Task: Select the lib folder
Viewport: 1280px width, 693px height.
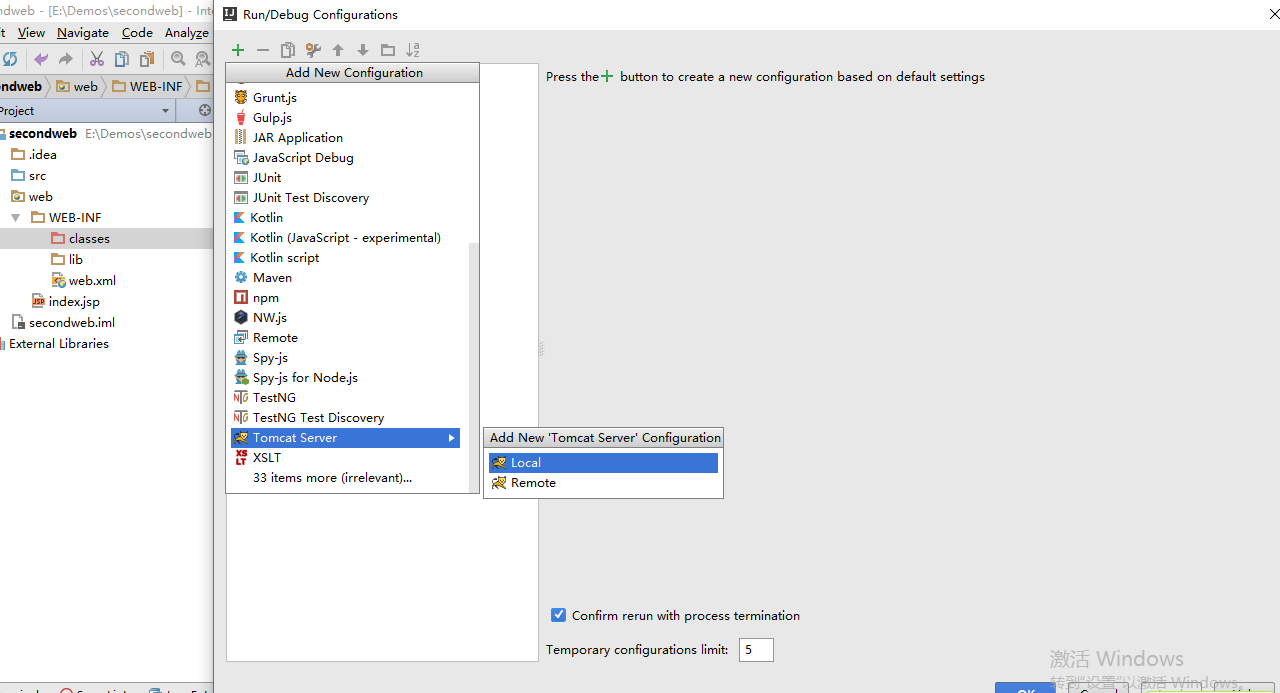Action: coord(67,259)
